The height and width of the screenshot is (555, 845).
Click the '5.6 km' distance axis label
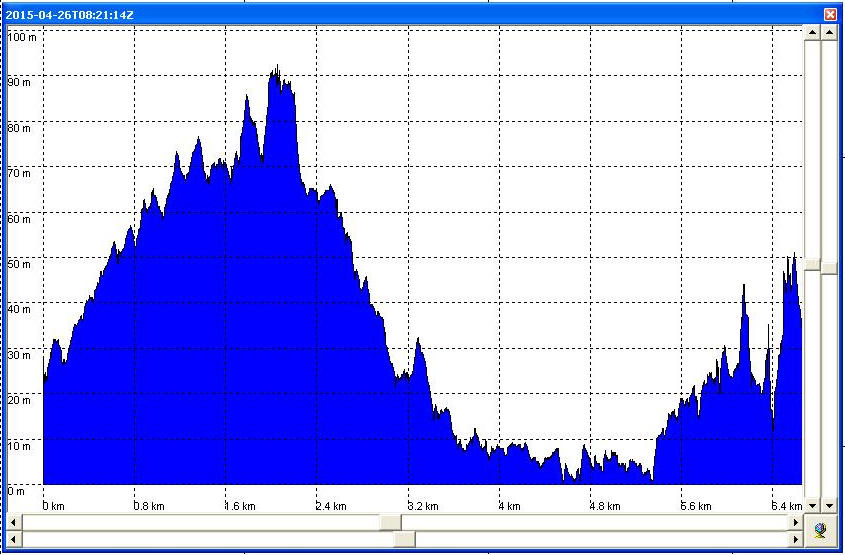tap(696, 507)
